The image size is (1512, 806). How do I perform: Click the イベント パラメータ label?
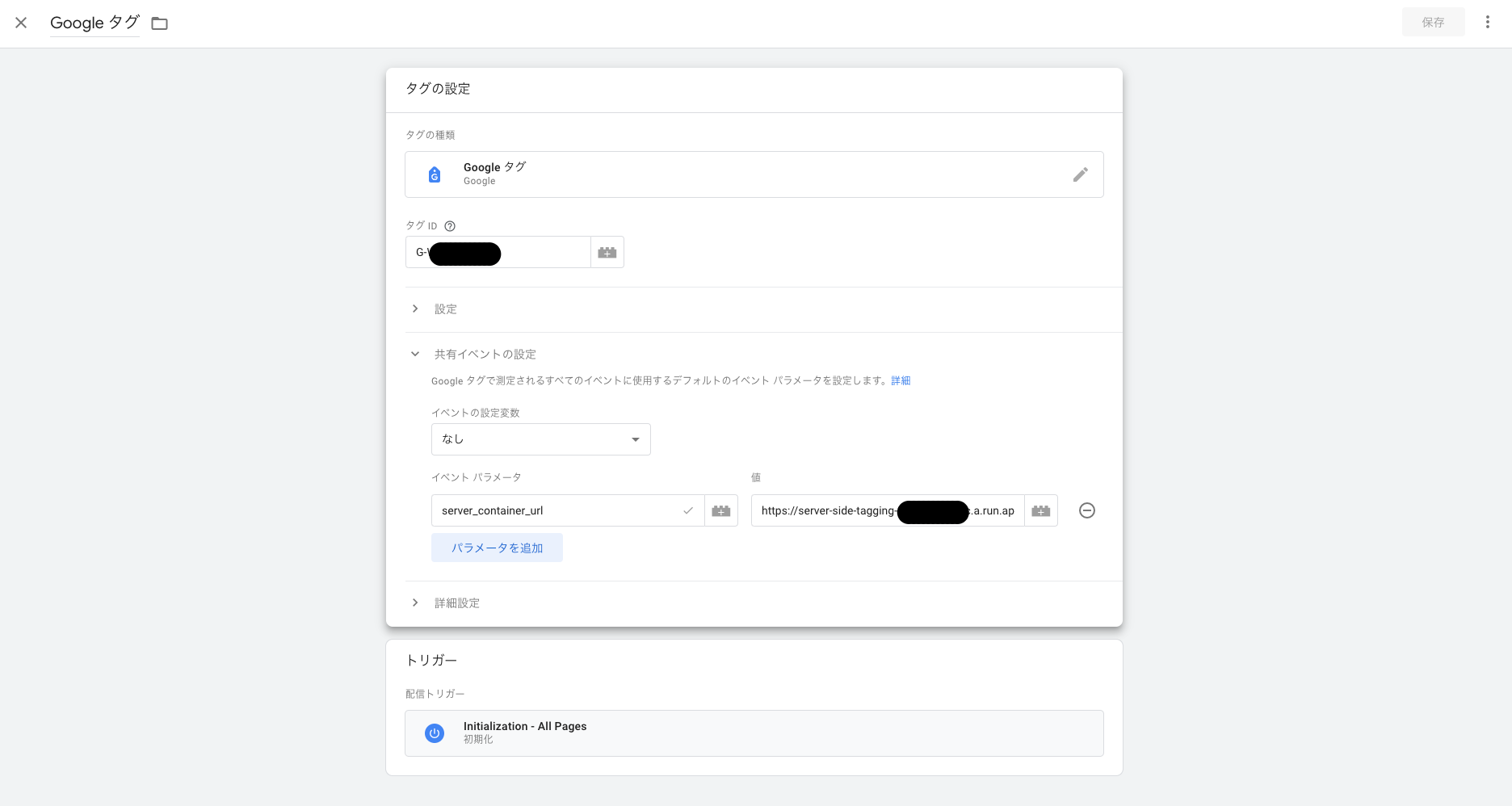(x=477, y=477)
